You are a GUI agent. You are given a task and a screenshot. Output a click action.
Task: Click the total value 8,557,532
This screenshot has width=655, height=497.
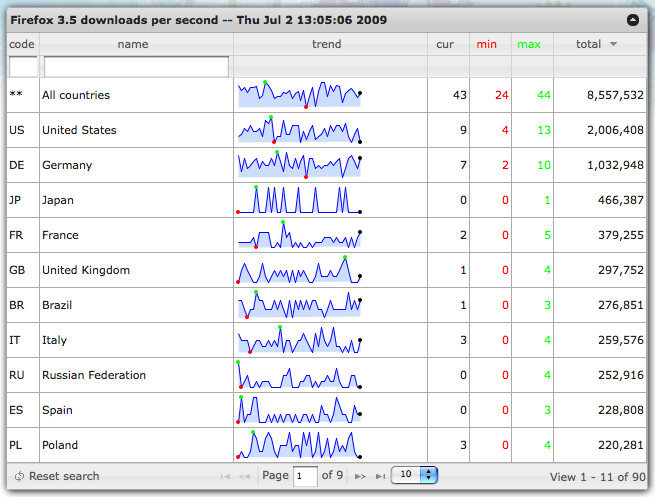pyautogui.click(x=615, y=95)
